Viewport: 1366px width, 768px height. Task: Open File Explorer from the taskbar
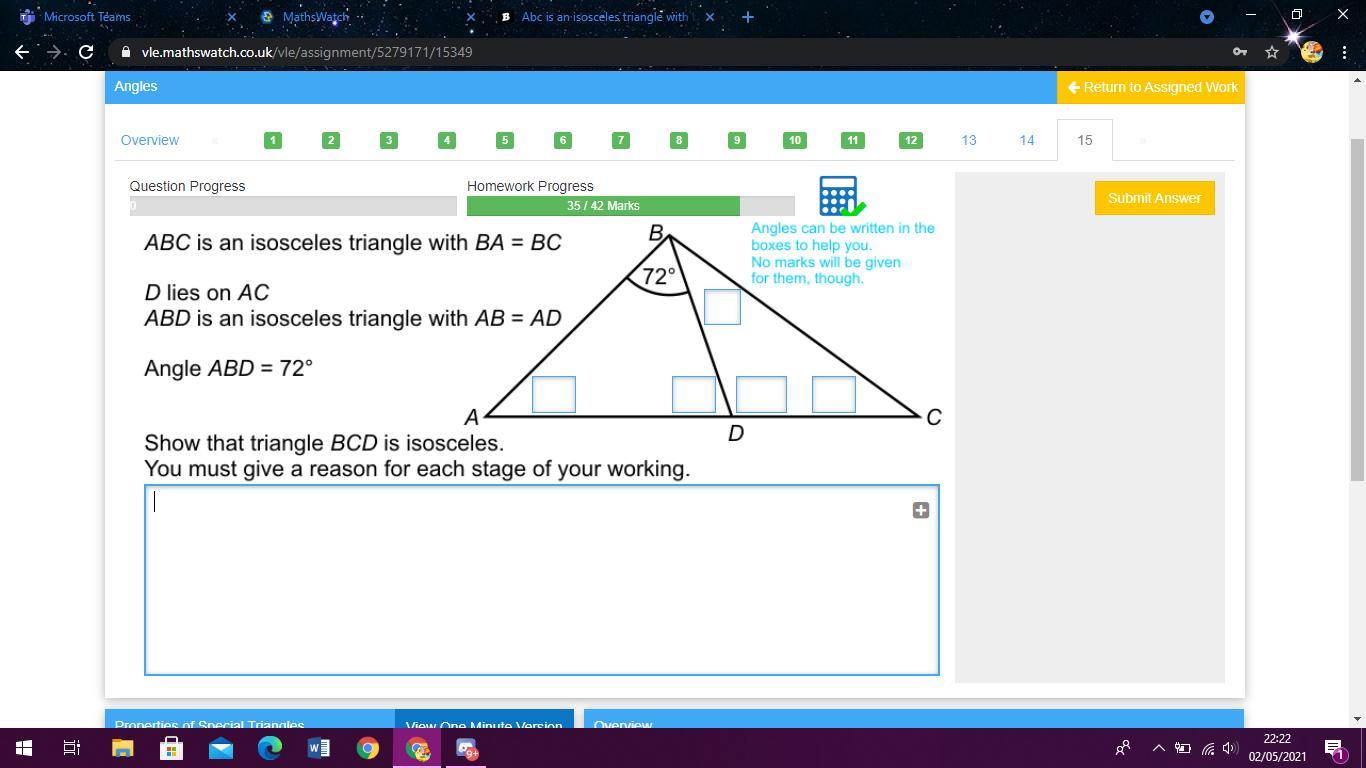(x=122, y=748)
